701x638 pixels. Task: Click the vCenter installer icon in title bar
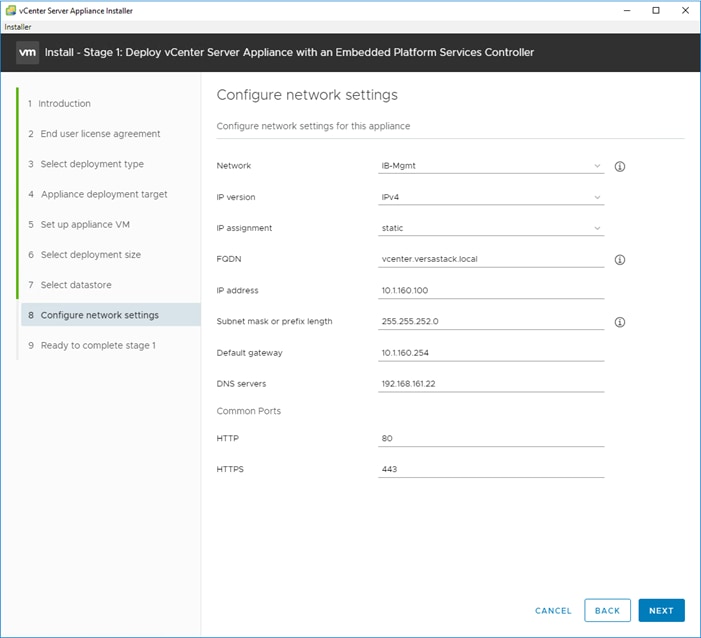pos(10,10)
